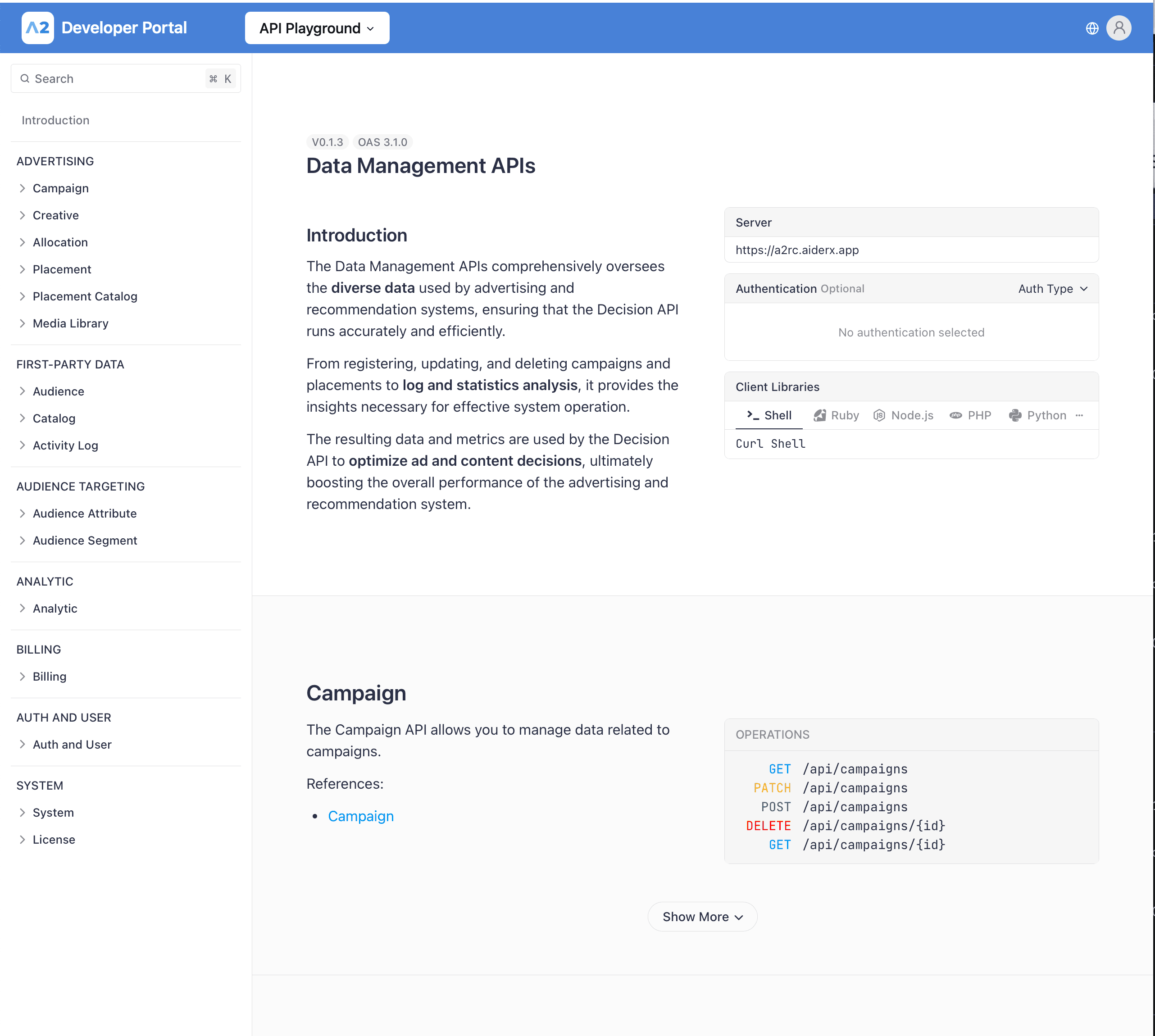This screenshot has width=1155, height=1036.
Task: Expand the Campaign sidebar section
Action: click(60, 188)
